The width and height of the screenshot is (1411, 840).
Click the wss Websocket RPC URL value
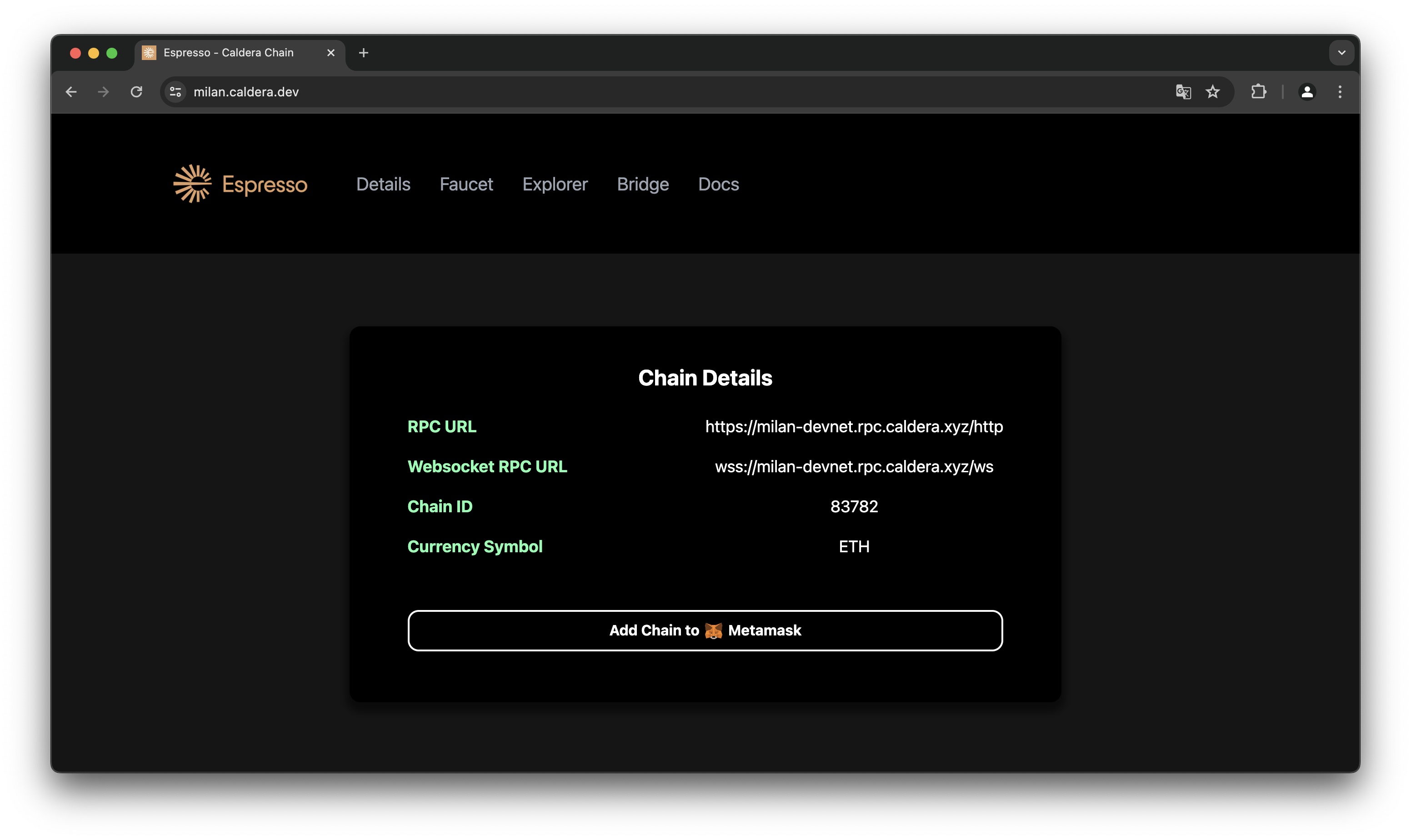[854, 466]
